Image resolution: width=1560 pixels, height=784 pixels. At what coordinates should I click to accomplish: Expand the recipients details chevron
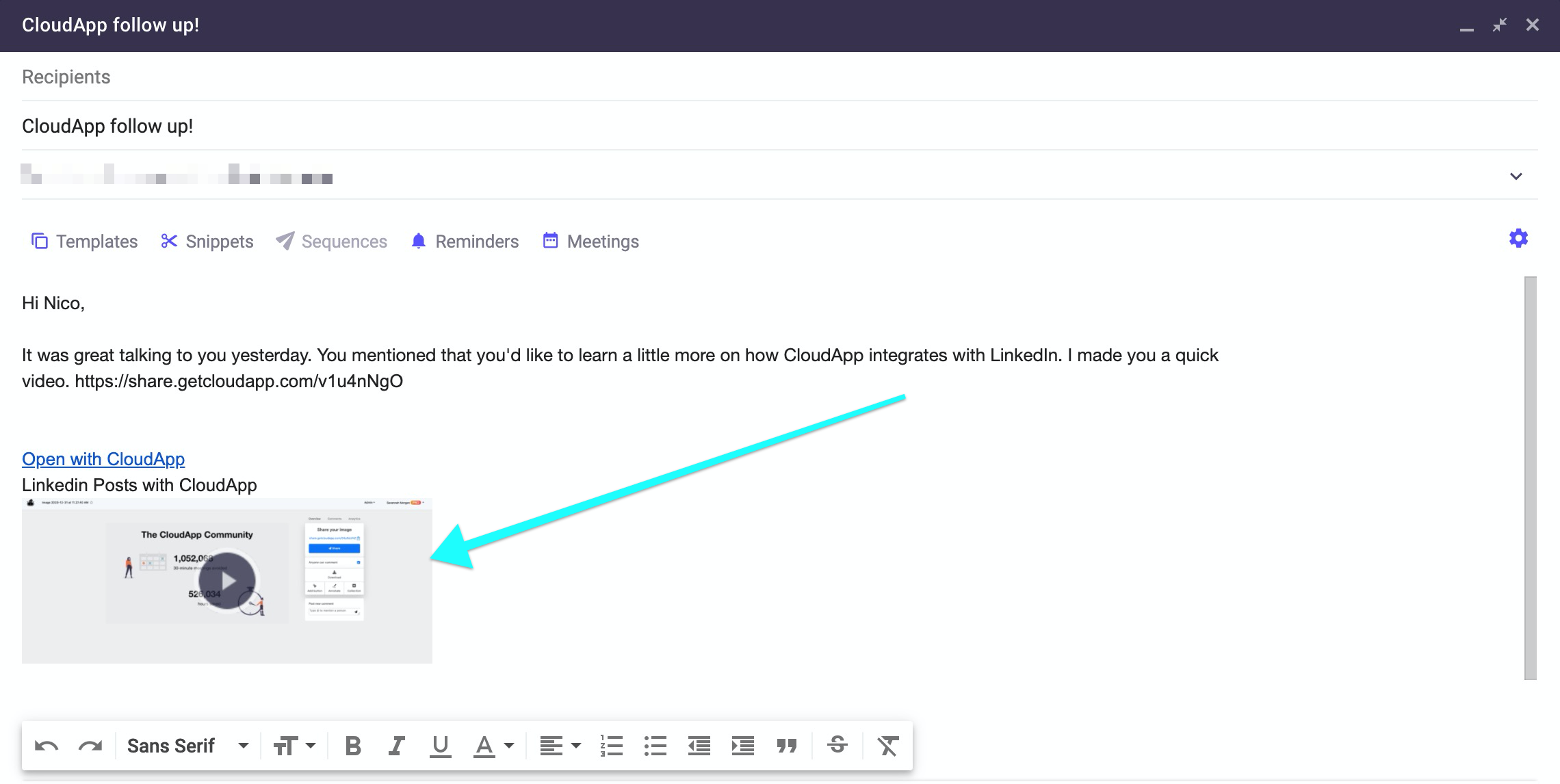click(1516, 176)
